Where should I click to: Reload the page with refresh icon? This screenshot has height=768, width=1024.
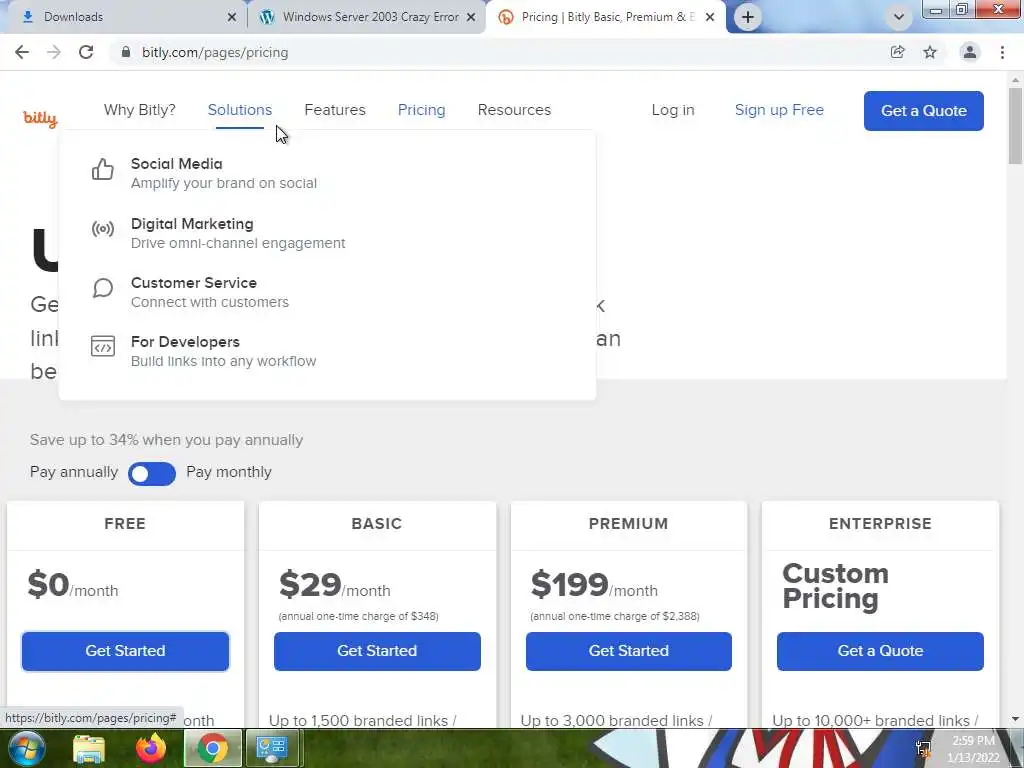(x=86, y=52)
